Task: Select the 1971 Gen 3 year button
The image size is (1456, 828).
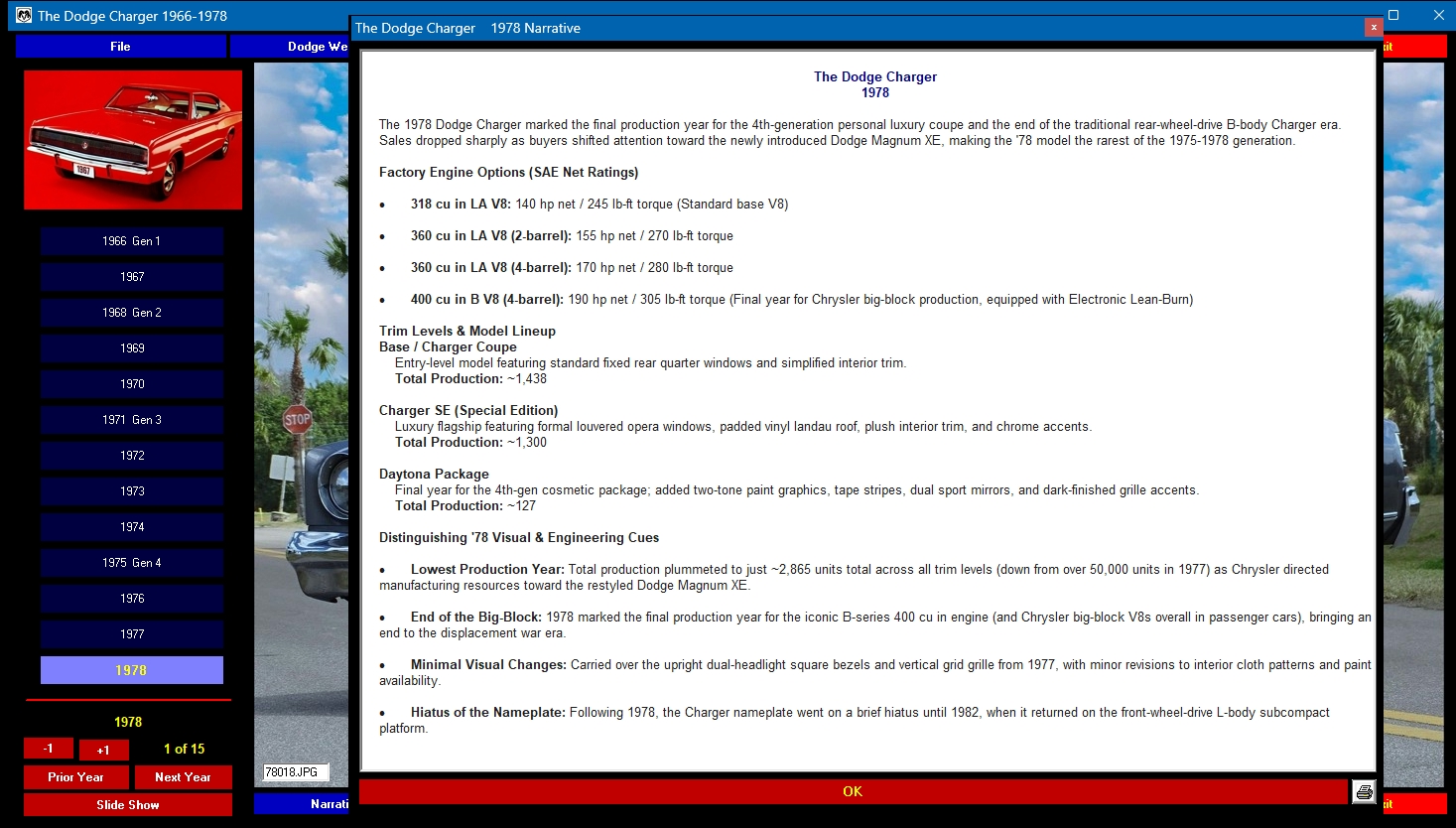Action: [132, 420]
